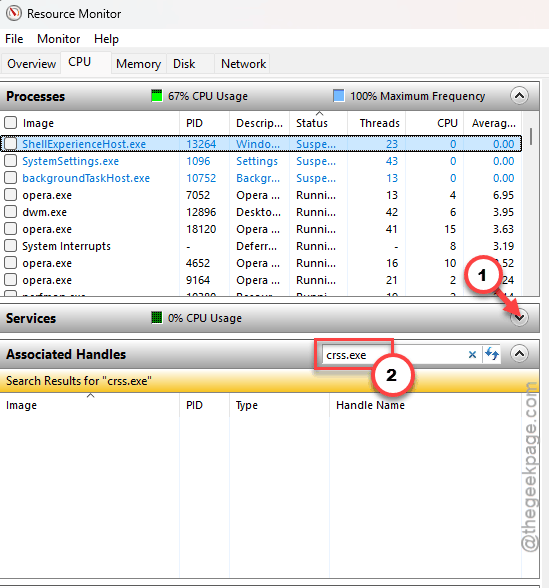The height and width of the screenshot is (588, 549).
Task: Sort processes by Average CPU column header
Action: 492,123
